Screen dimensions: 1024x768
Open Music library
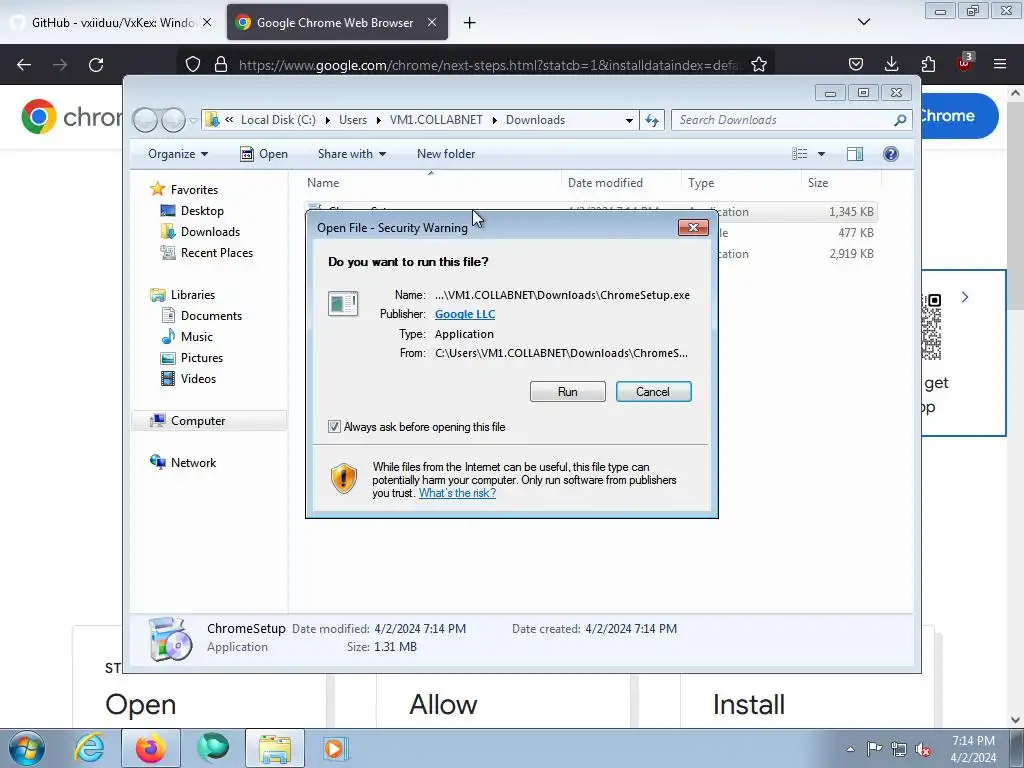pos(187,337)
